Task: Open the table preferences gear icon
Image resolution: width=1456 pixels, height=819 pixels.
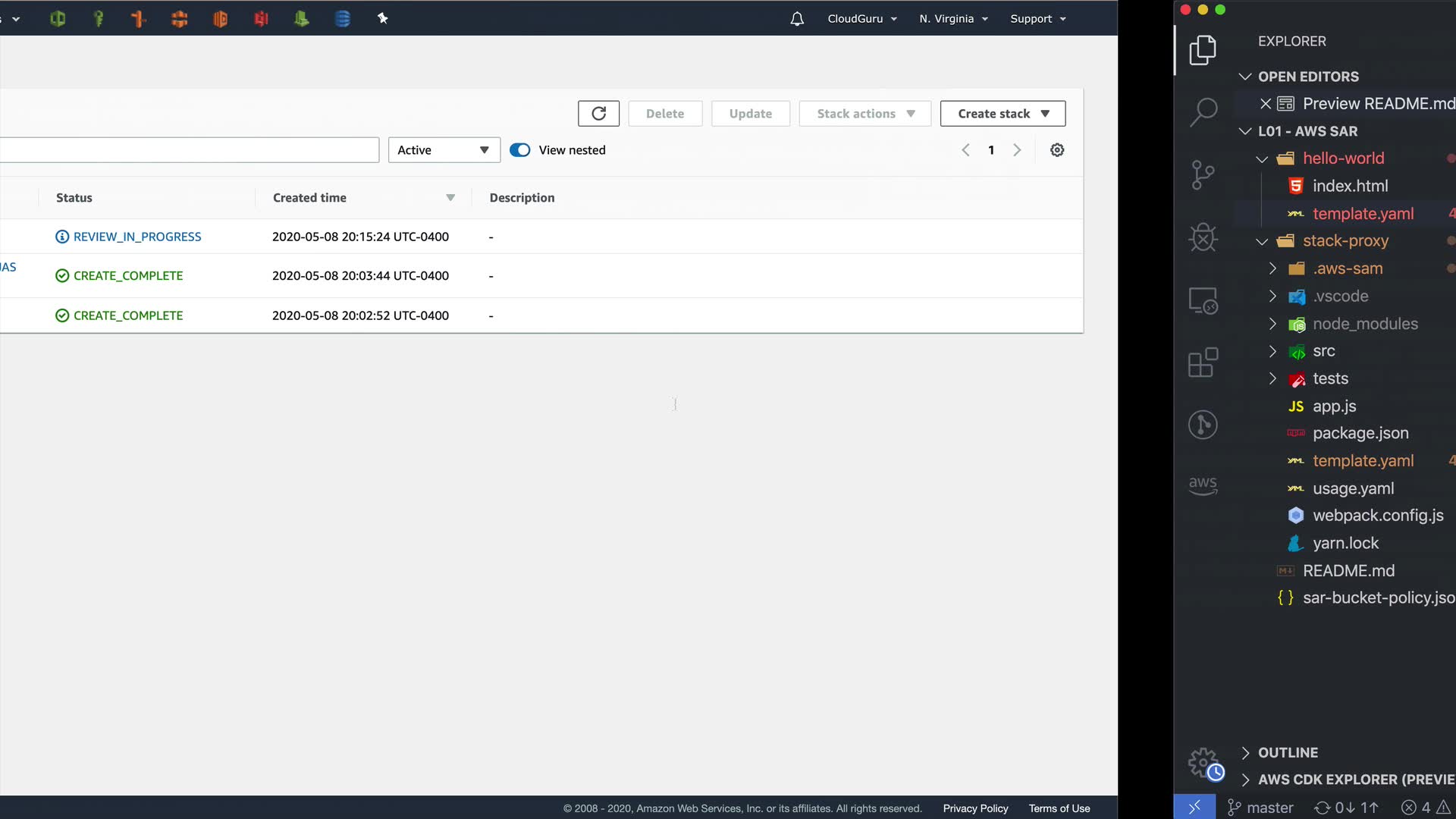Action: point(1057,150)
